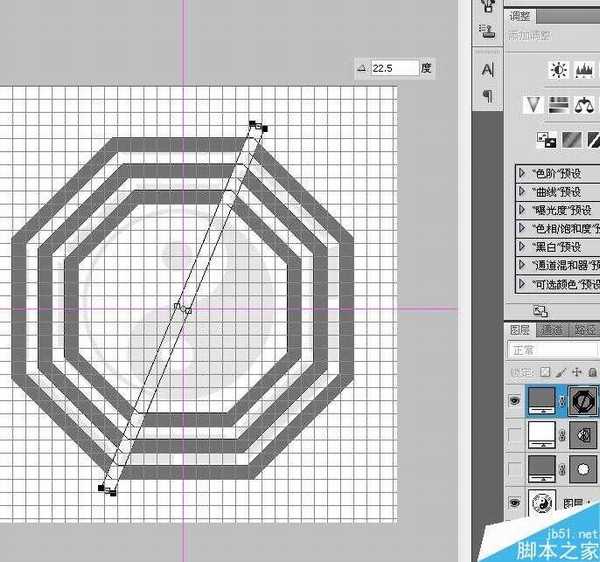Image resolution: width=600 pixels, height=562 pixels.
Task: Click lock image pixels brush icon
Action: click(x=561, y=372)
